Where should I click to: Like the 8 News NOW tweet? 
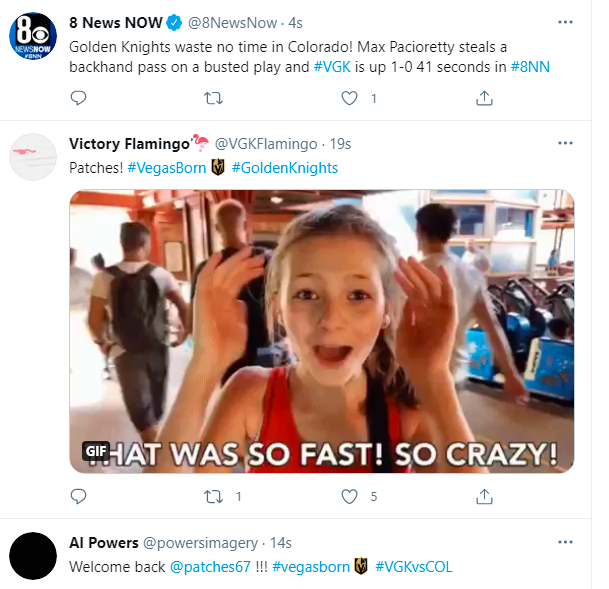coord(349,98)
